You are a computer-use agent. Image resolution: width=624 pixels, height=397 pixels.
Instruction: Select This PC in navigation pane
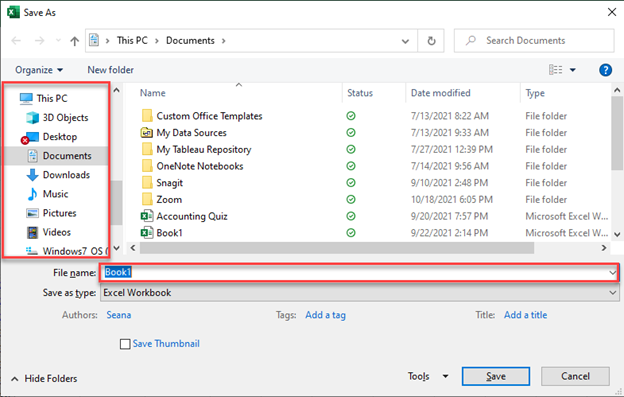point(52,98)
